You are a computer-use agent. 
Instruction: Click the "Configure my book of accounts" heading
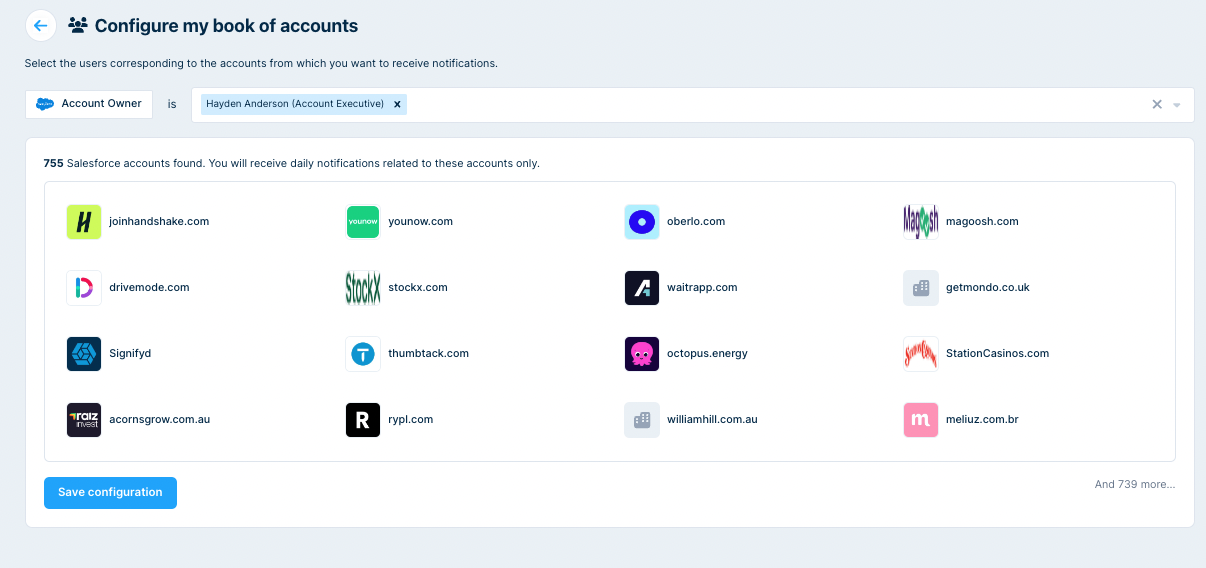coord(226,26)
